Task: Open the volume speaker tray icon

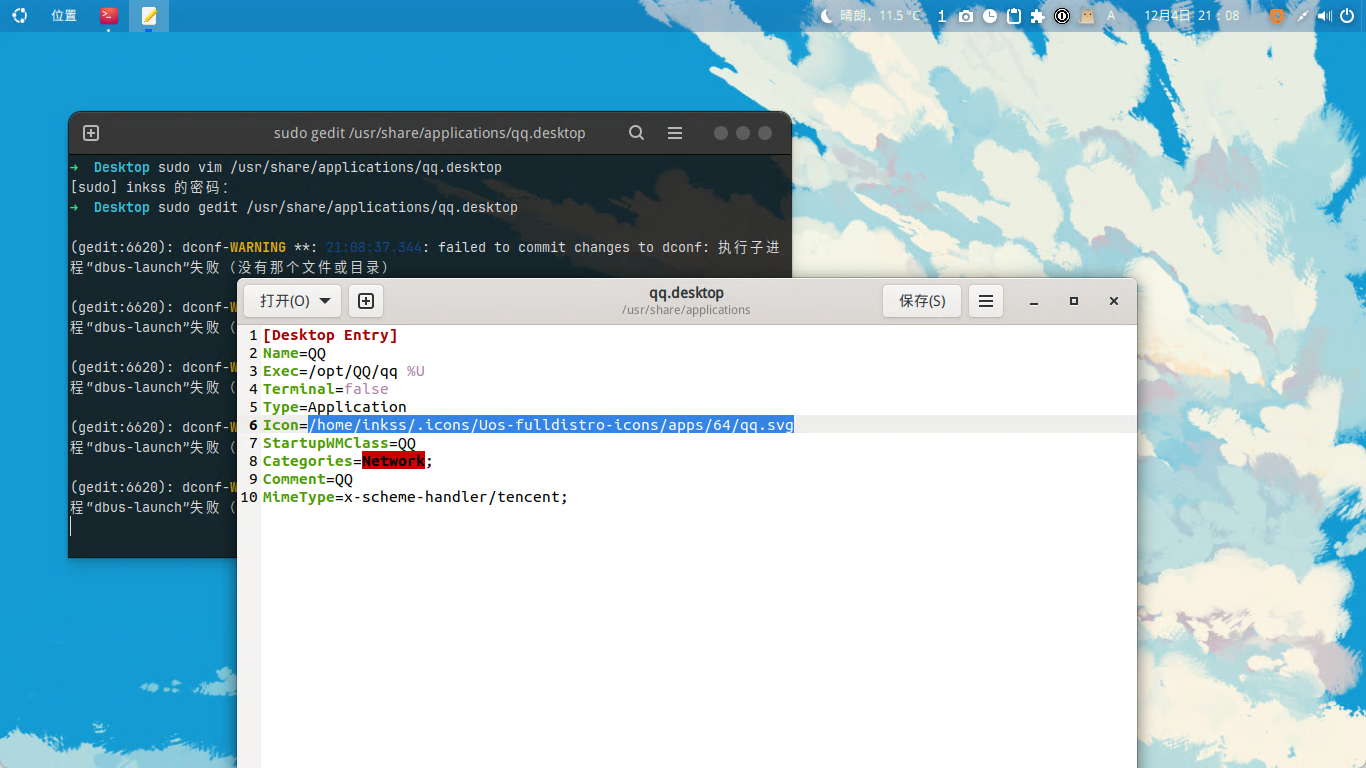Action: tap(1325, 16)
